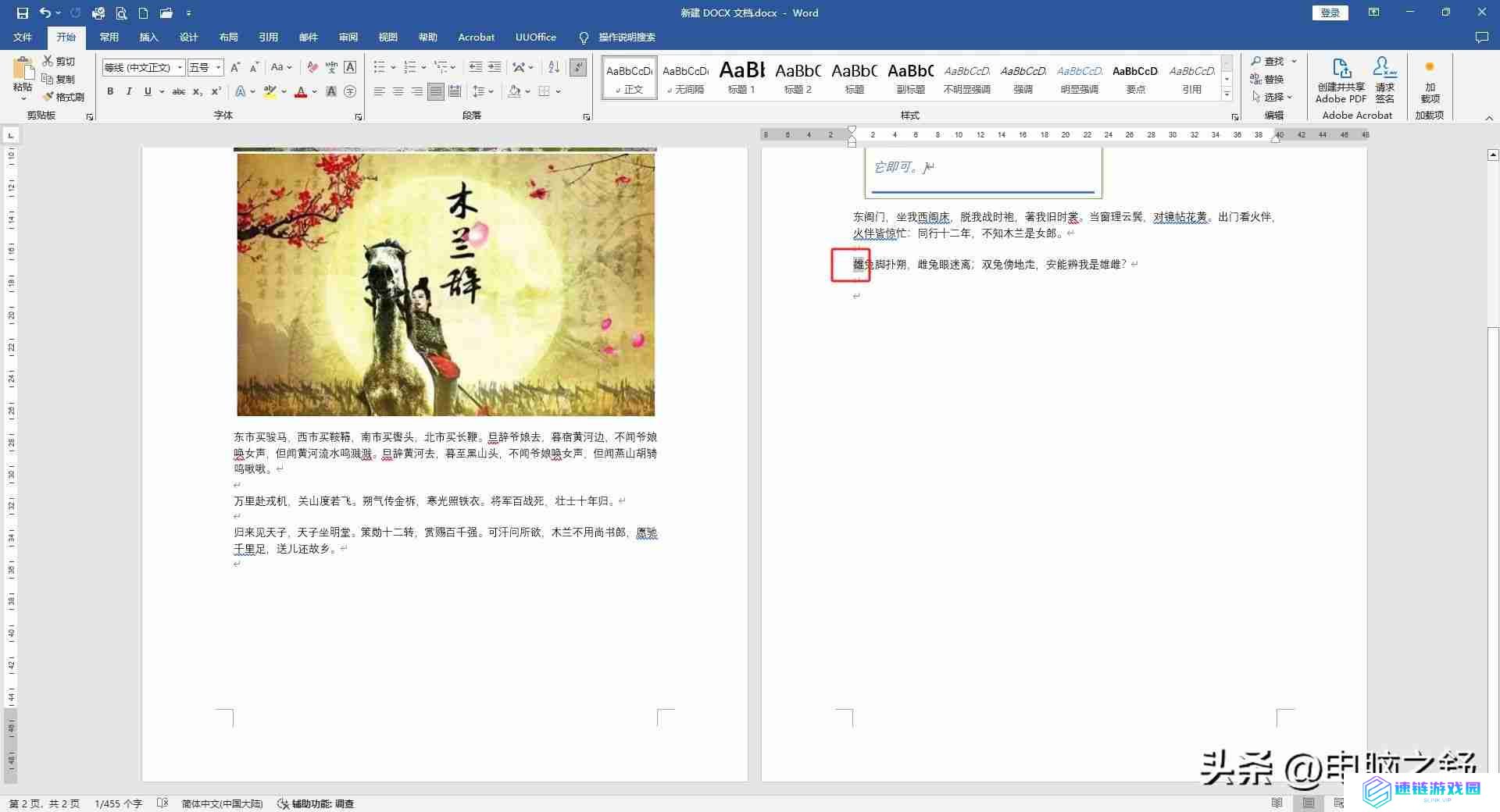This screenshot has width=1500, height=812.
Task: Toggle Italic formatting
Action: click(129, 91)
